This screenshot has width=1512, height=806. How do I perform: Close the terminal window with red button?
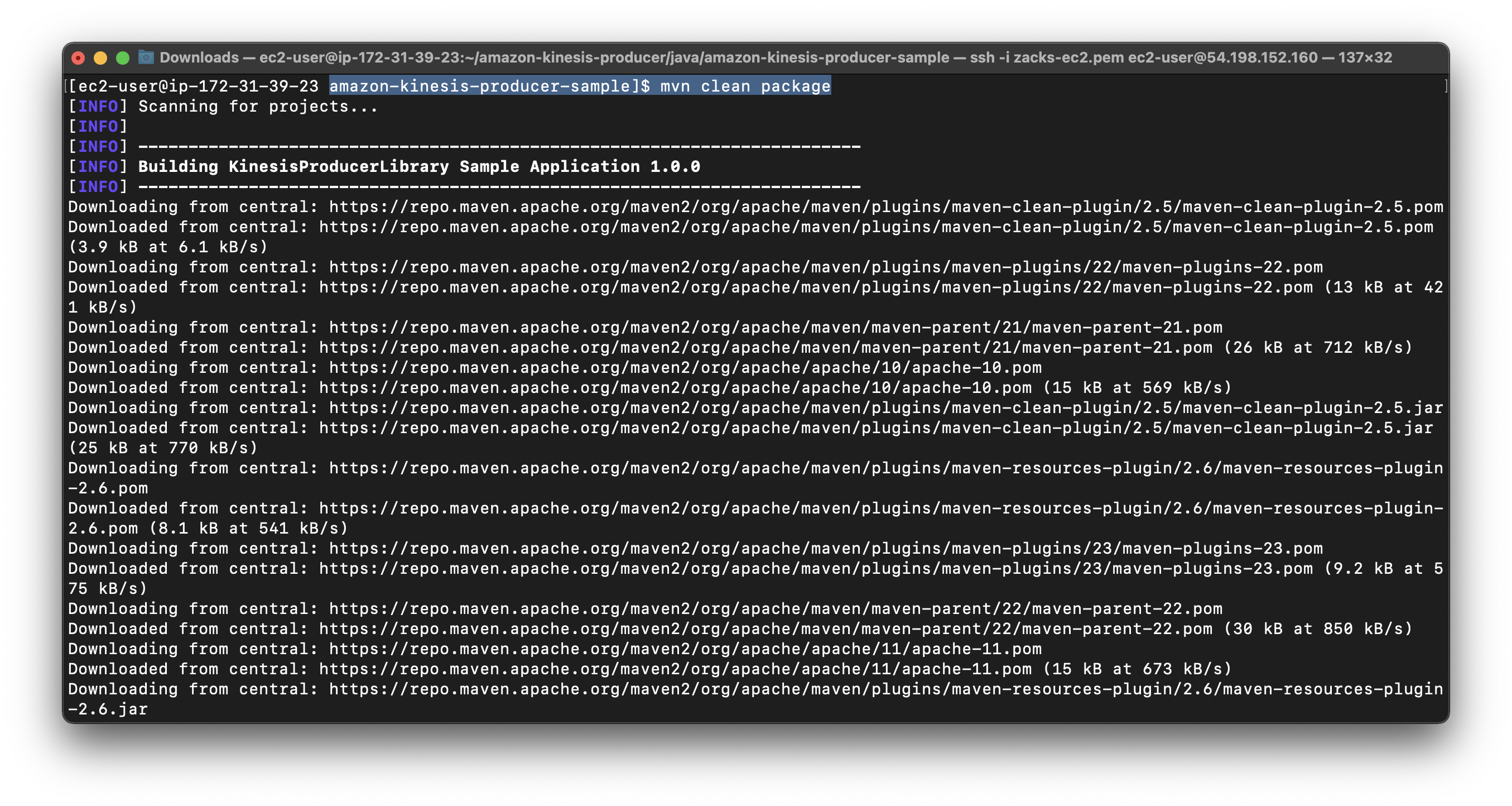pos(78,57)
